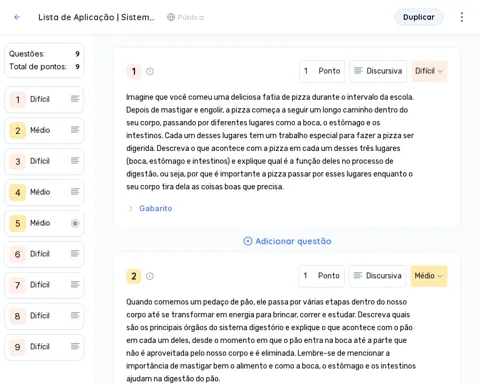Image resolution: width=480 pixels, height=384 pixels.
Task: Open Discursiva type selector on question 1
Action: [x=378, y=71]
